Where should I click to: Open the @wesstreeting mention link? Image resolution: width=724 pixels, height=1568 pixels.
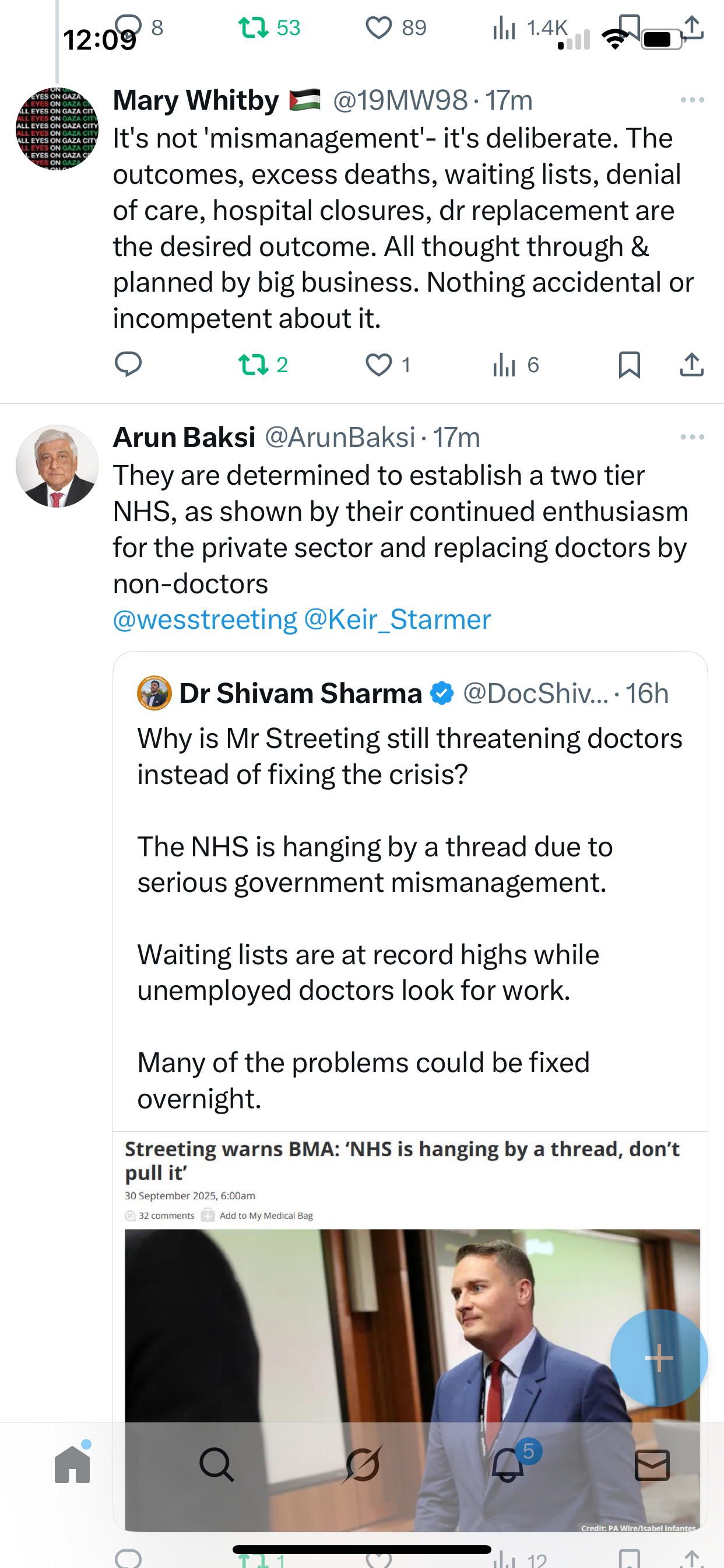[x=205, y=619]
